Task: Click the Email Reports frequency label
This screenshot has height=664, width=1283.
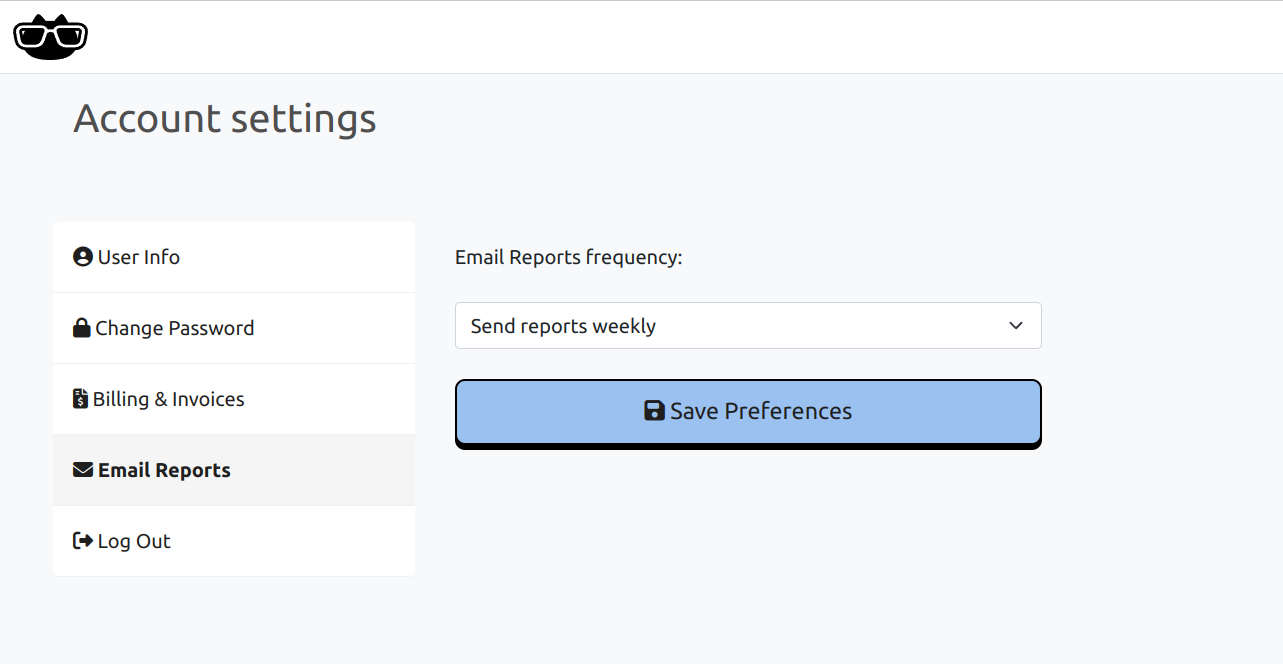Action: [x=568, y=257]
